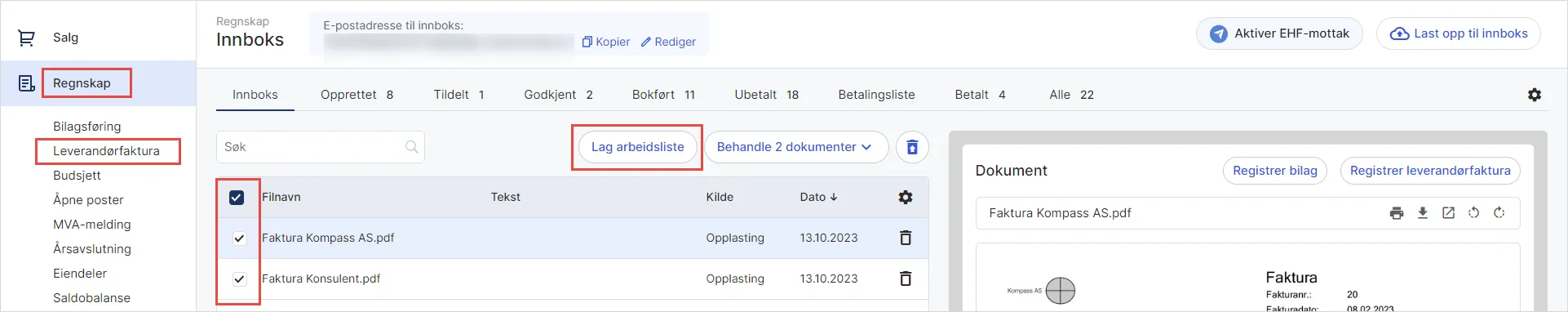Open Saldobalanse in the sidebar
This screenshot has height=312, width=1568.
[x=91, y=298]
